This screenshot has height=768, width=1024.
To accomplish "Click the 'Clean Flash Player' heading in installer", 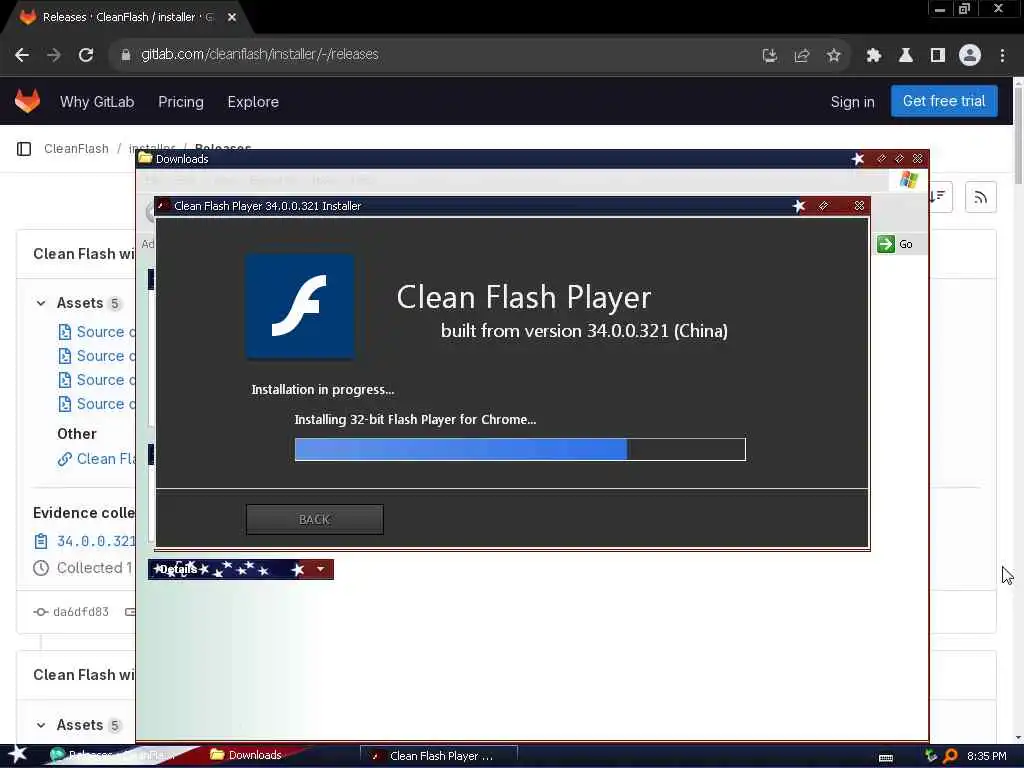I will (x=524, y=298).
